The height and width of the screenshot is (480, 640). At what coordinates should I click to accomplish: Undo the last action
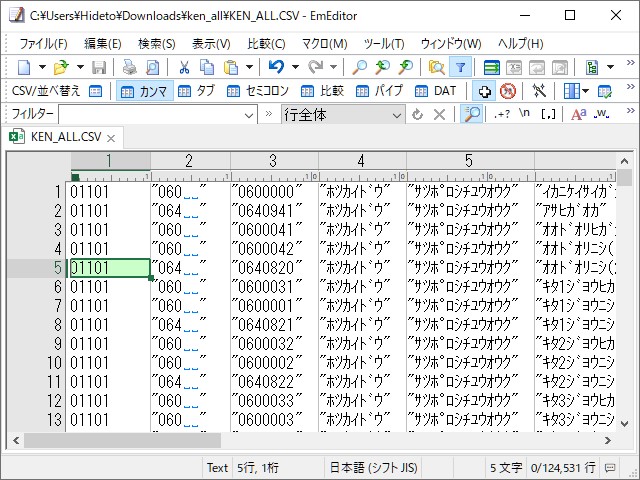pos(276,67)
